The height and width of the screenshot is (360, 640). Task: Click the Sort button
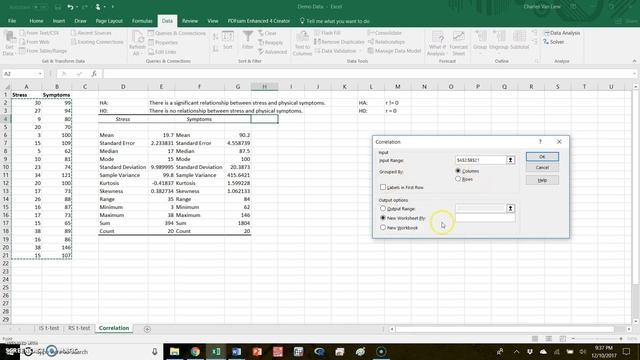(x=228, y=40)
